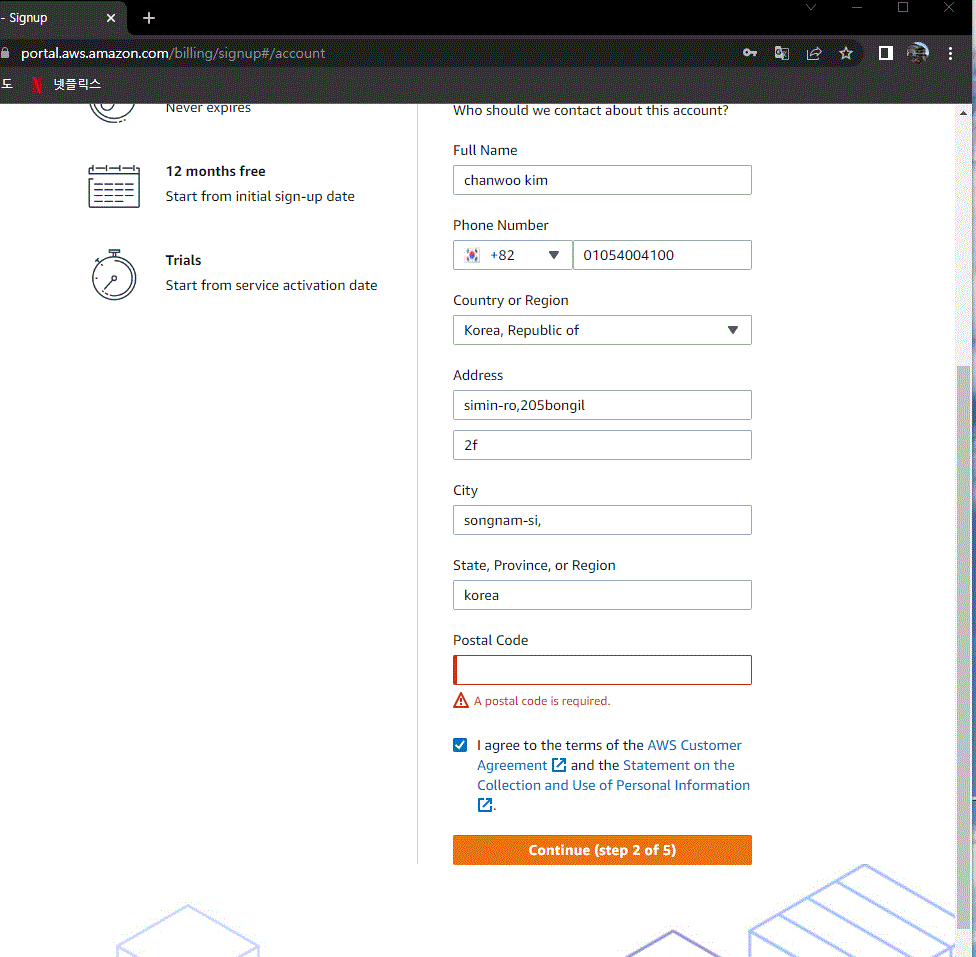Click the scrollbar up arrow
This screenshot has height=957, width=976.
[962, 113]
